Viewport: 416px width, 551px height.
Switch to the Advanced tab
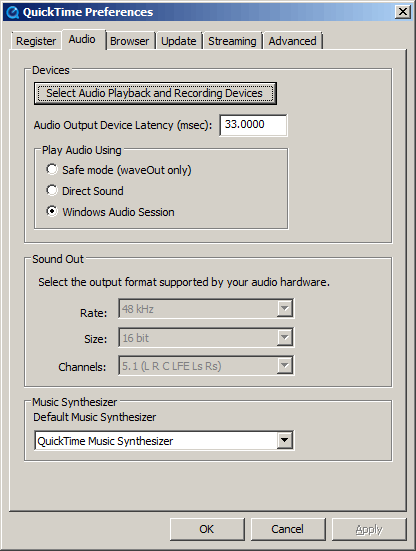tap(292, 41)
